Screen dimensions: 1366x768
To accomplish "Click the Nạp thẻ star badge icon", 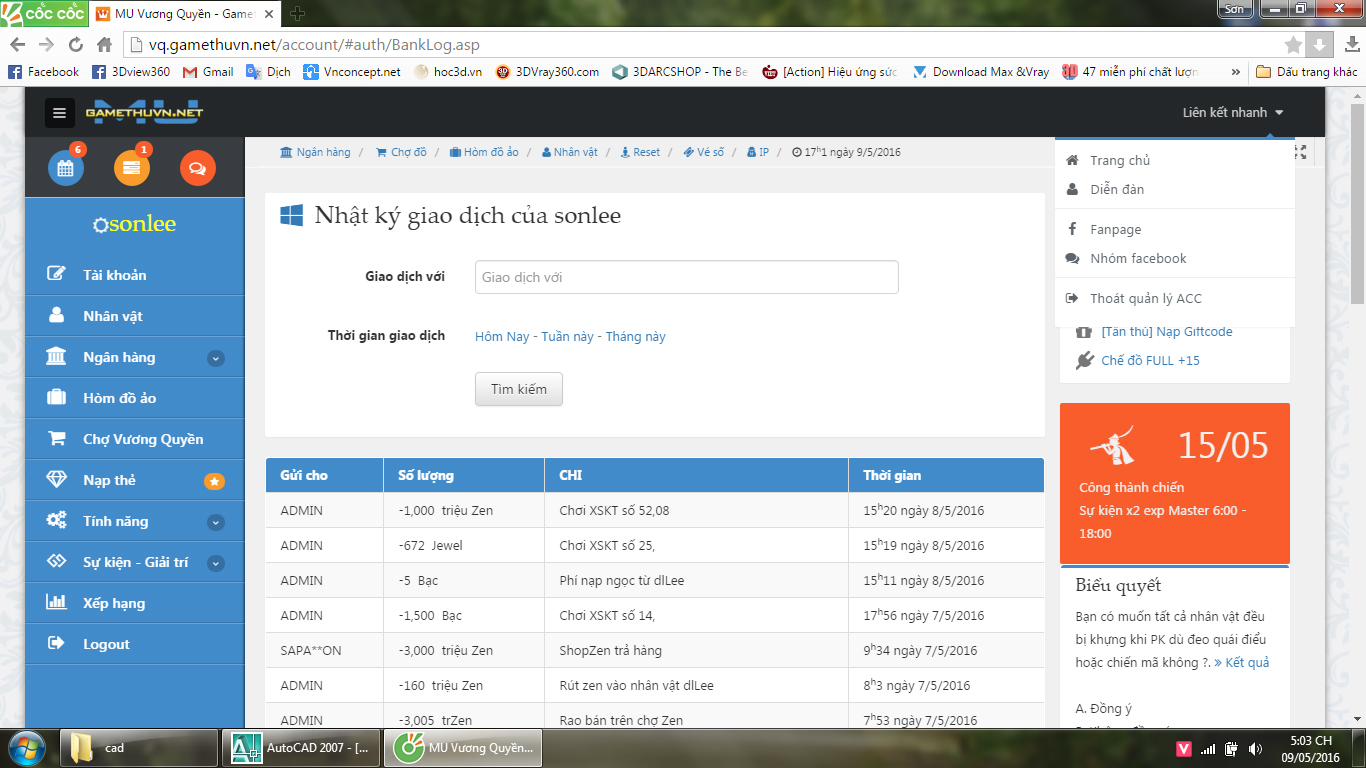I will (x=214, y=481).
